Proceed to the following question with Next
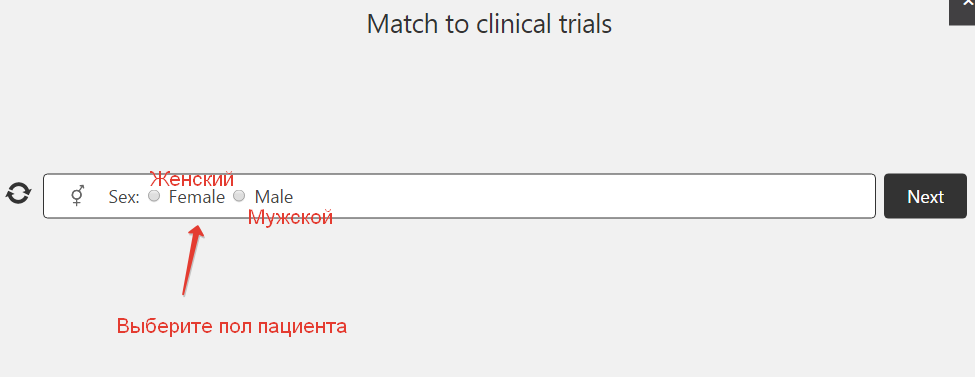975x377 pixels. click(925, 197)
